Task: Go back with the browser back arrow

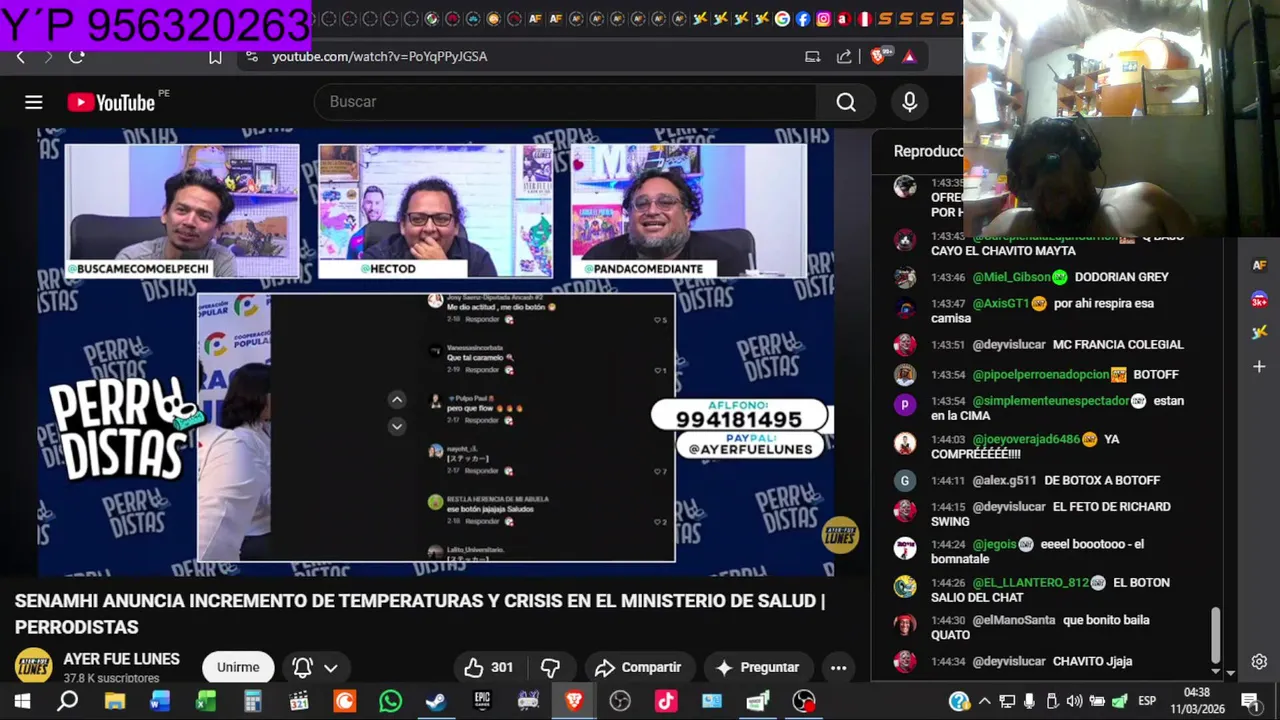Action: (20, 57)
